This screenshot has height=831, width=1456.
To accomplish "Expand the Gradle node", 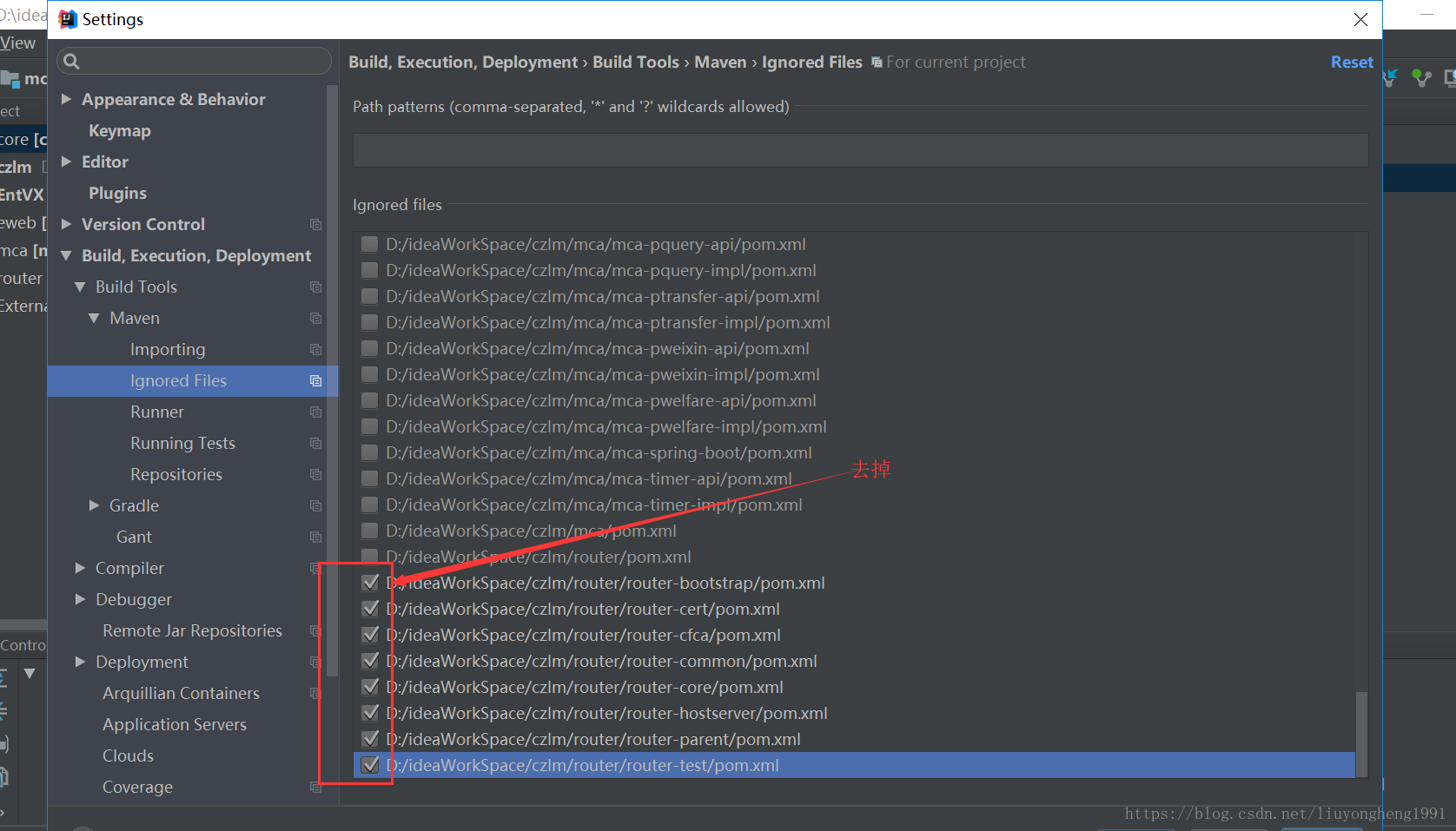I will (x=94, y=505).
